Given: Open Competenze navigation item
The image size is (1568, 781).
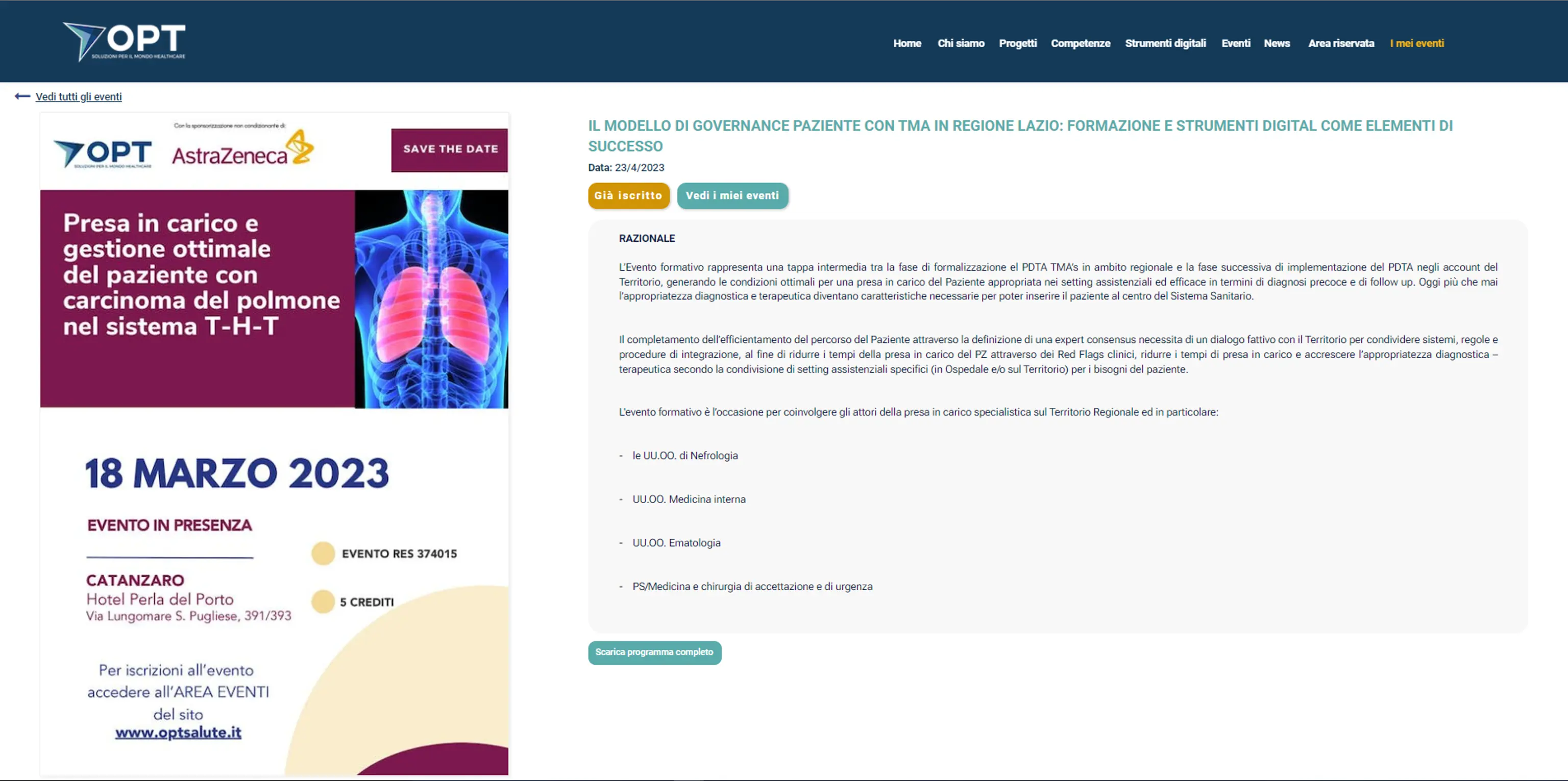Looking at the screenshot, I should [1080, 43].
